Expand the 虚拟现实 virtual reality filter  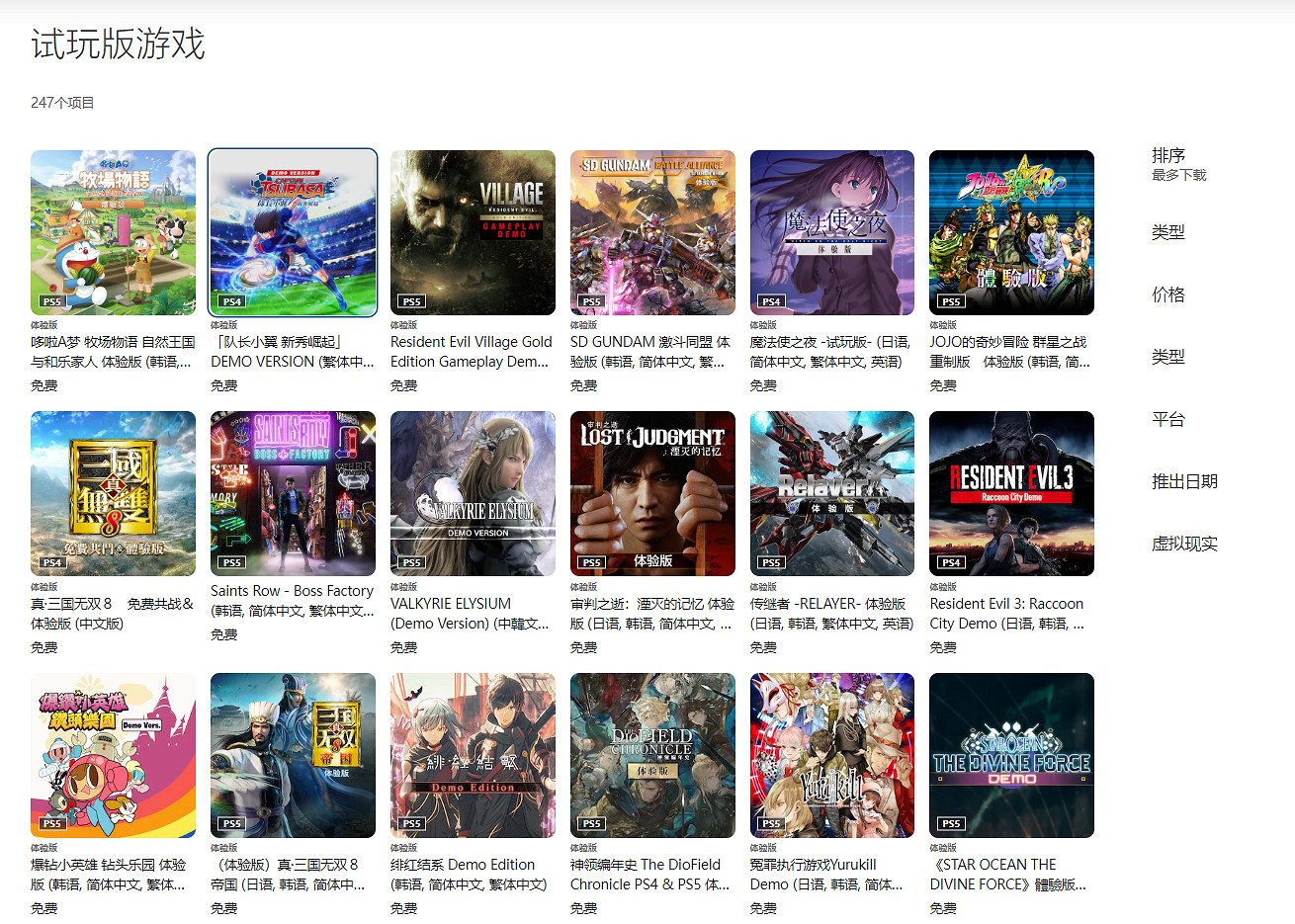[1183, 544]
